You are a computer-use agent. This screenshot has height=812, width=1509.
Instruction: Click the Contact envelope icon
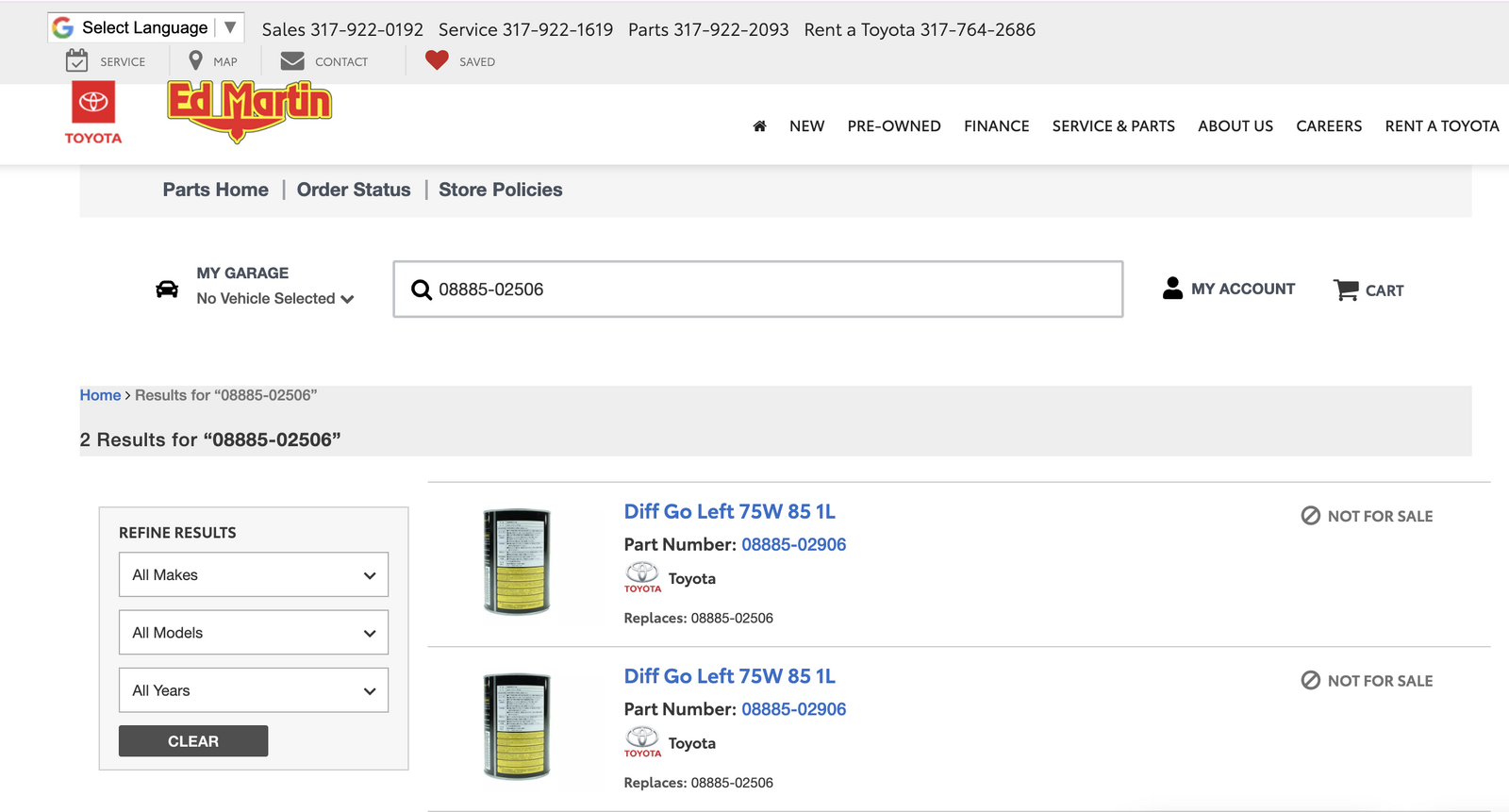click(x=292, y=60)
